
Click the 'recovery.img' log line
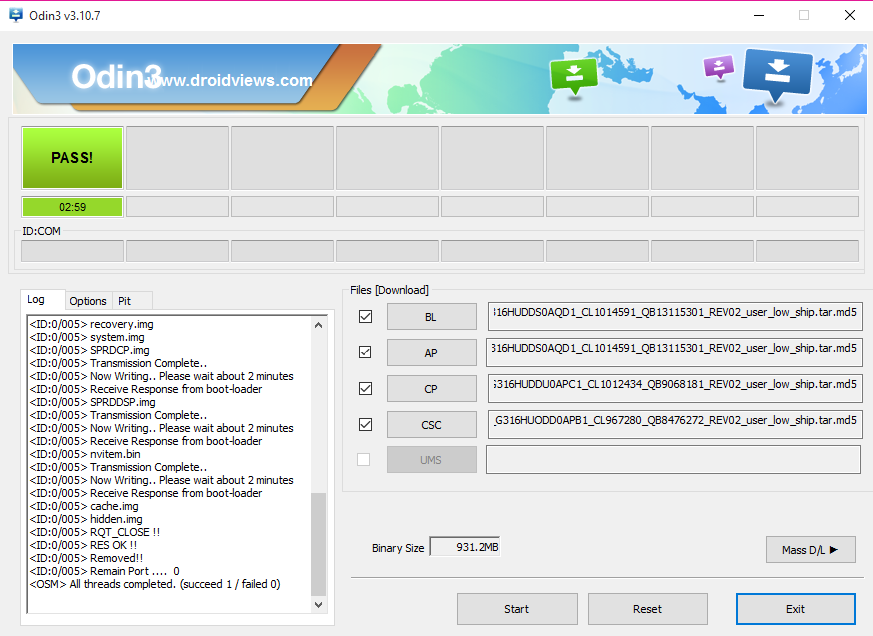[x=91, y=324]
